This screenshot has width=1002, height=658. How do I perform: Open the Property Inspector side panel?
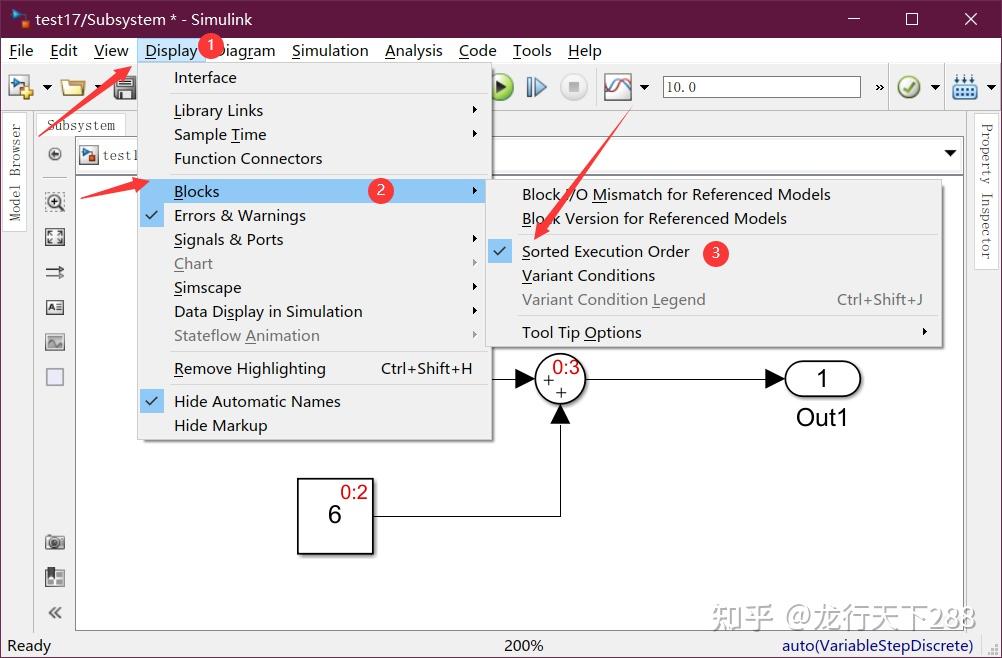tap(987, 192)
